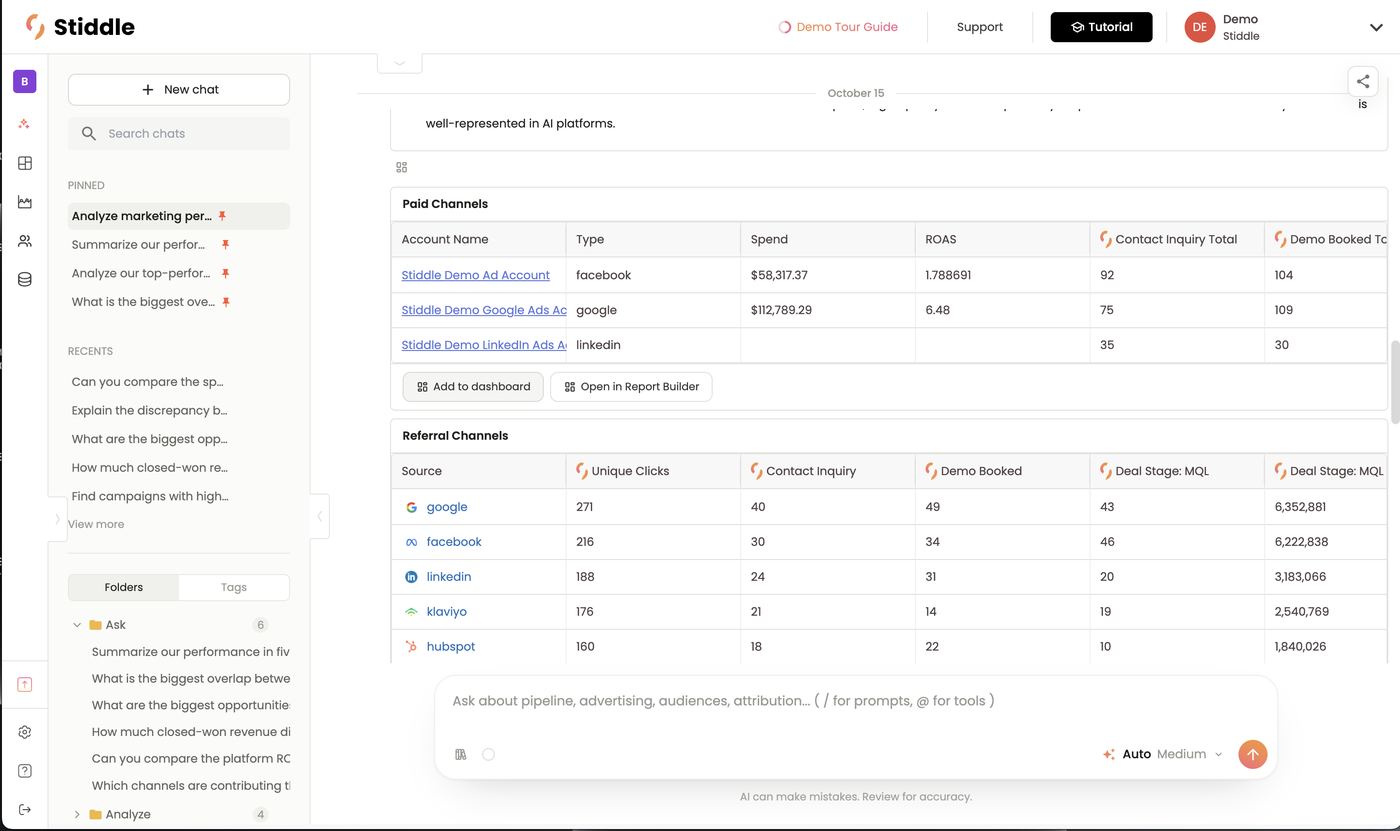The image size is (1400, 831).
Task: Click the Tutorial button
Action: (x=1101, y=27)
